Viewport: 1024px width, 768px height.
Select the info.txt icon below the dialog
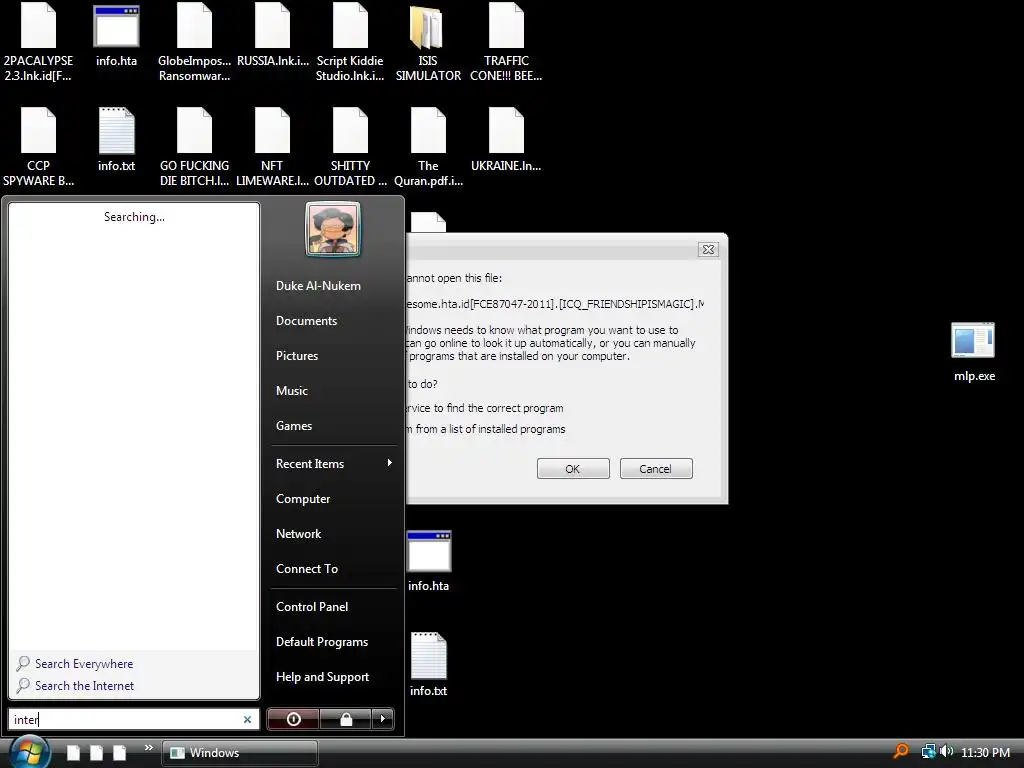pyautogui.click(x=428, y=665)
